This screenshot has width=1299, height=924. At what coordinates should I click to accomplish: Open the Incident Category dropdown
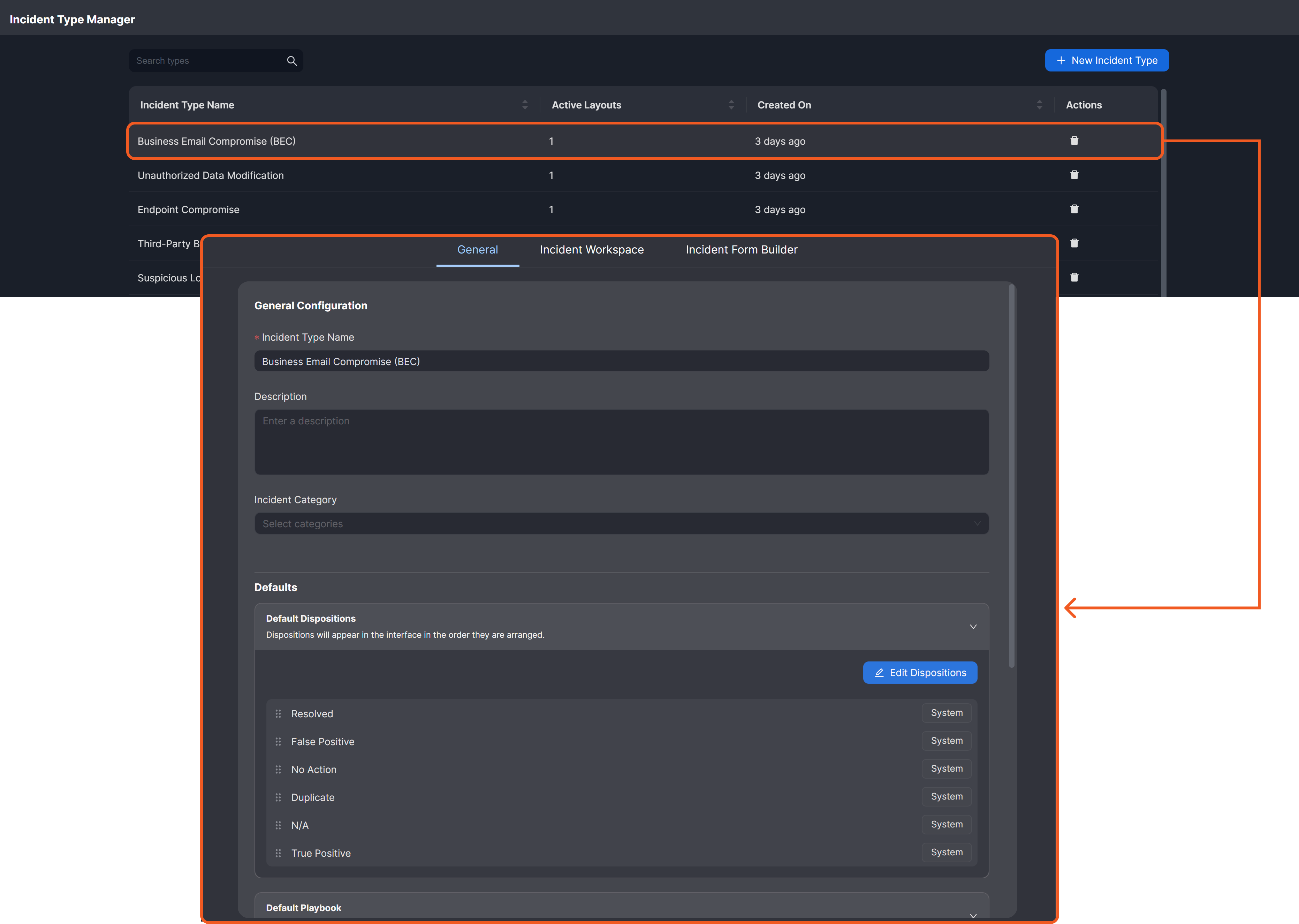621,523
